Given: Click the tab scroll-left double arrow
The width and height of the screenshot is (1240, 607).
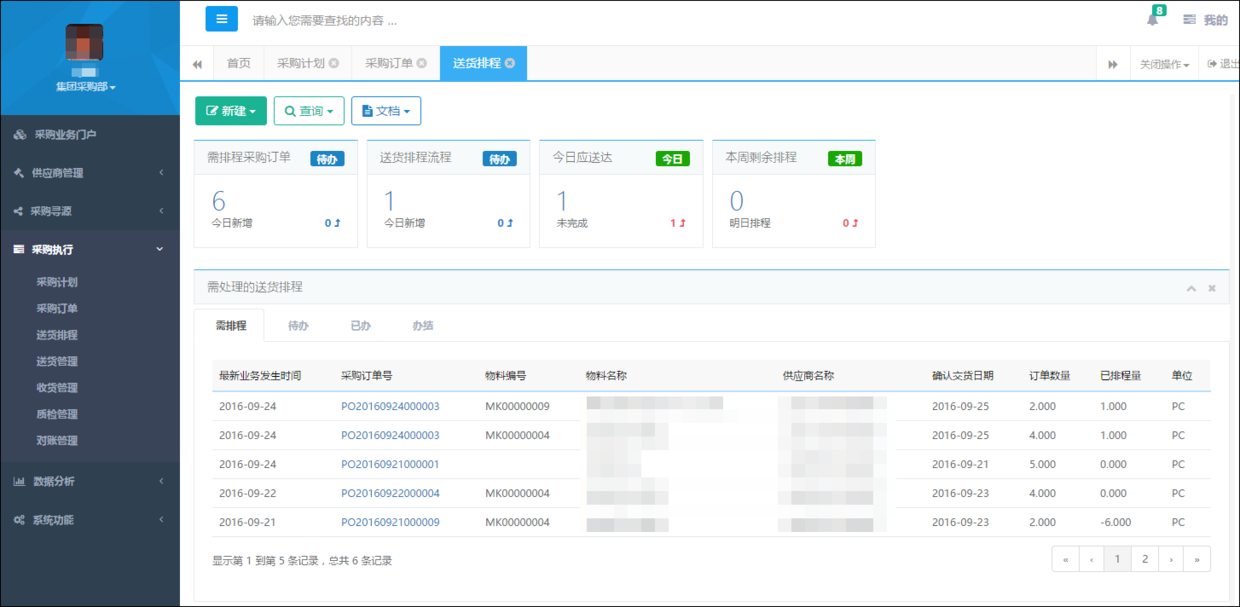Looking at the screenshot, I should pyautogui.click(x=197, y=64).
